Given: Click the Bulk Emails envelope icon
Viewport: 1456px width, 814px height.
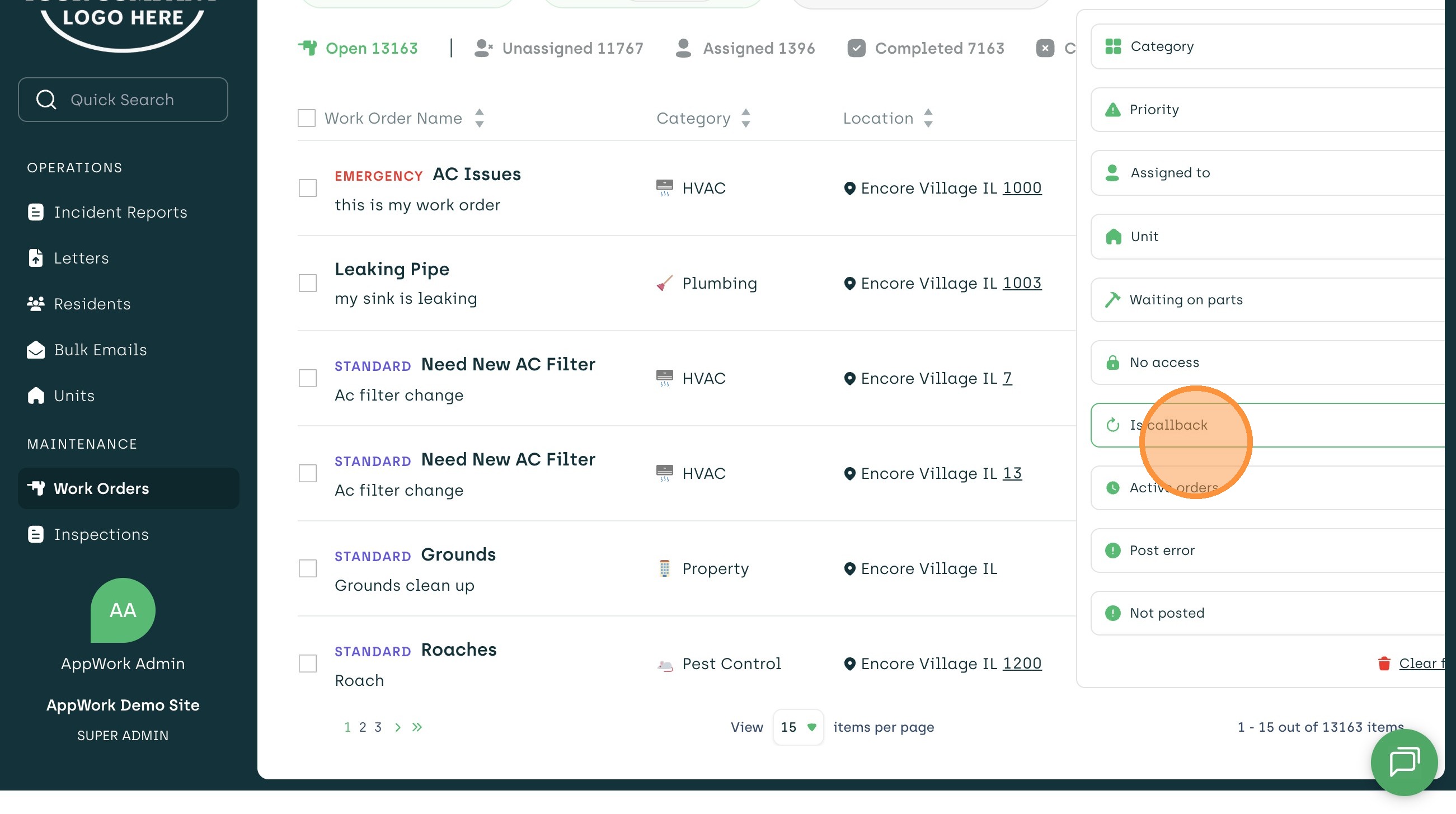Looking at the screenshot, I should point(36,350).
